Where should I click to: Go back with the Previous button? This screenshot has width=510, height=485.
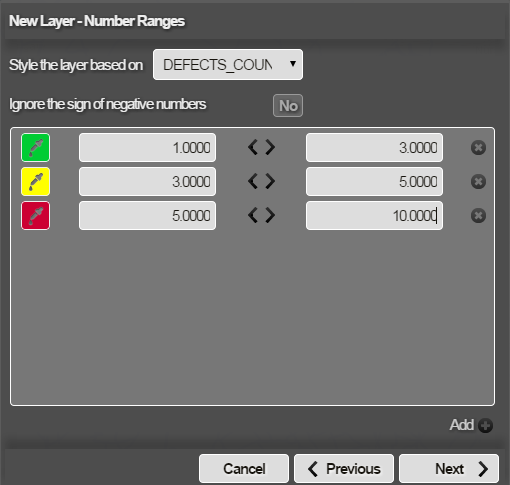[x=344, y=469]
